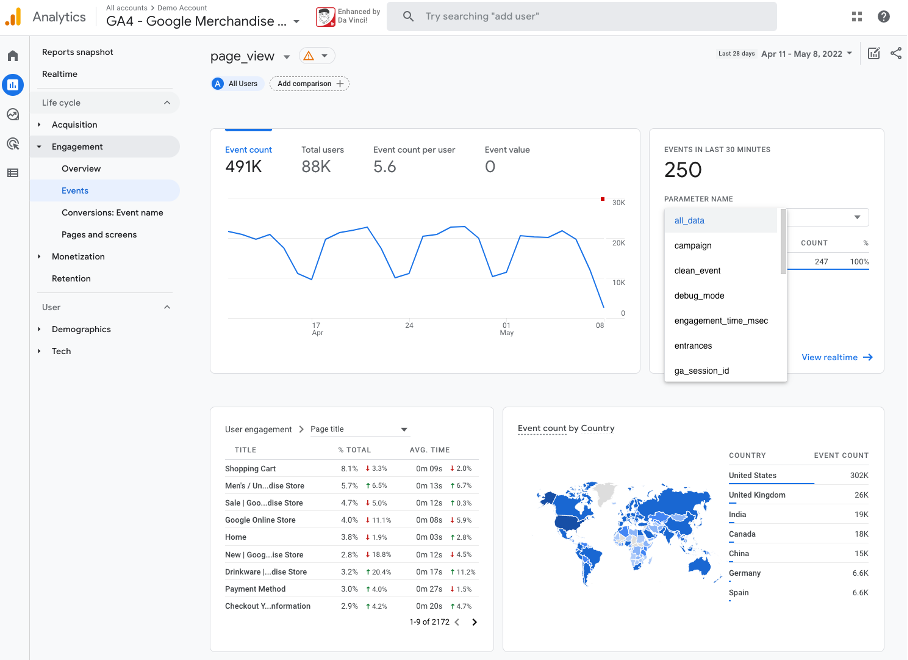Click Add comparison to add a segment

pyautogui.click(x=310, y=83)
